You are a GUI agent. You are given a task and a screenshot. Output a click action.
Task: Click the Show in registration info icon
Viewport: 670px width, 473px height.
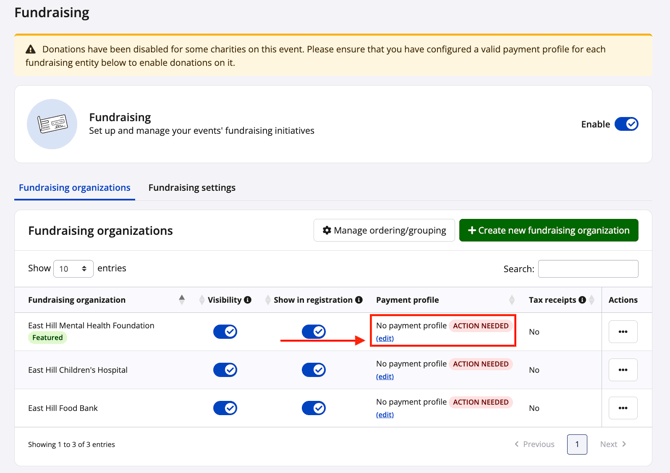pos(359,300)
